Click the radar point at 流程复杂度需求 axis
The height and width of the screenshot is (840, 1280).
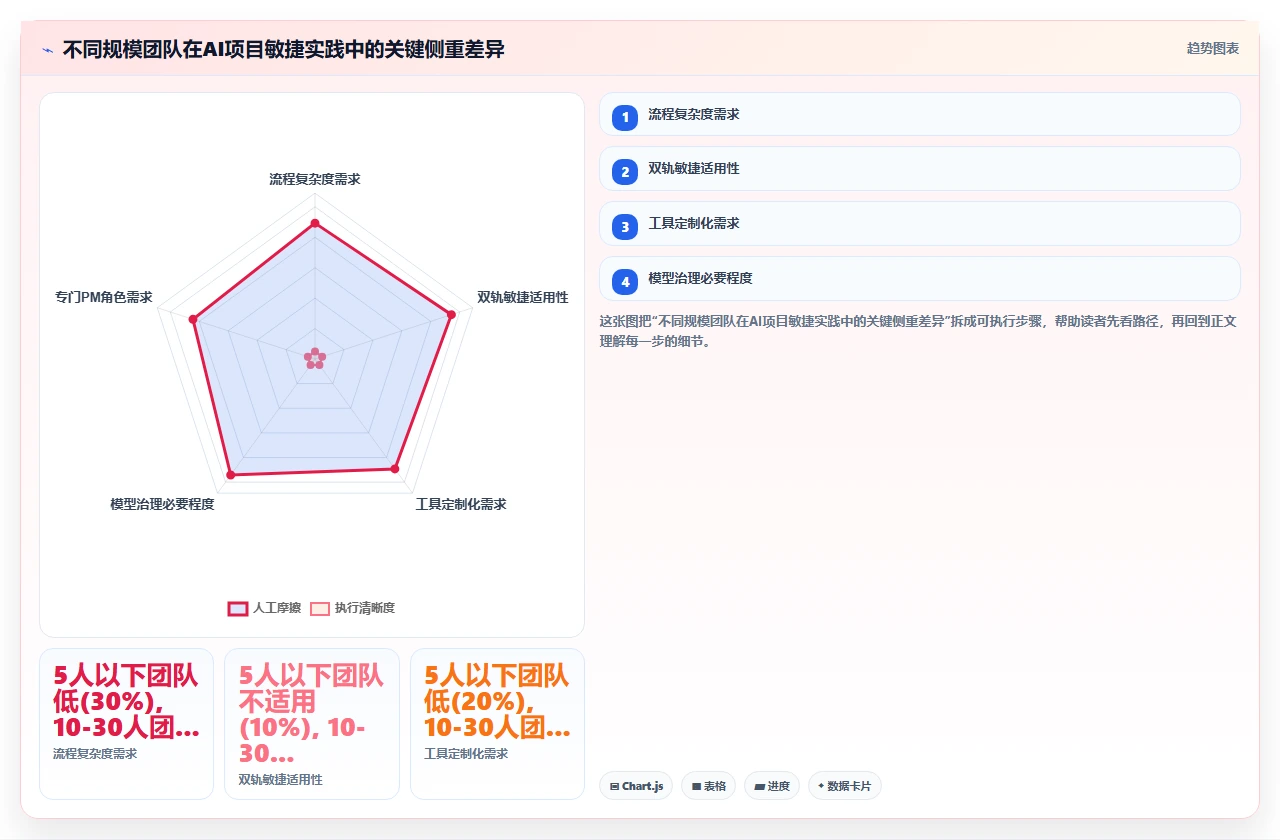point(315,223)
